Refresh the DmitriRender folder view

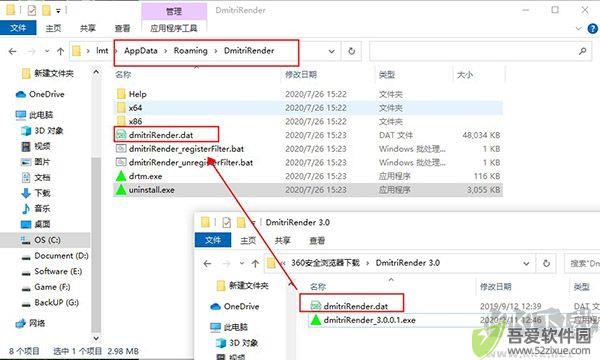351,51
